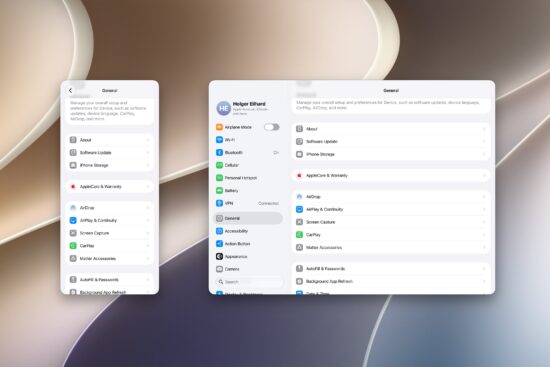Click the AppleCare Apple-logo icon in compact General window

(x=73, y=186)
